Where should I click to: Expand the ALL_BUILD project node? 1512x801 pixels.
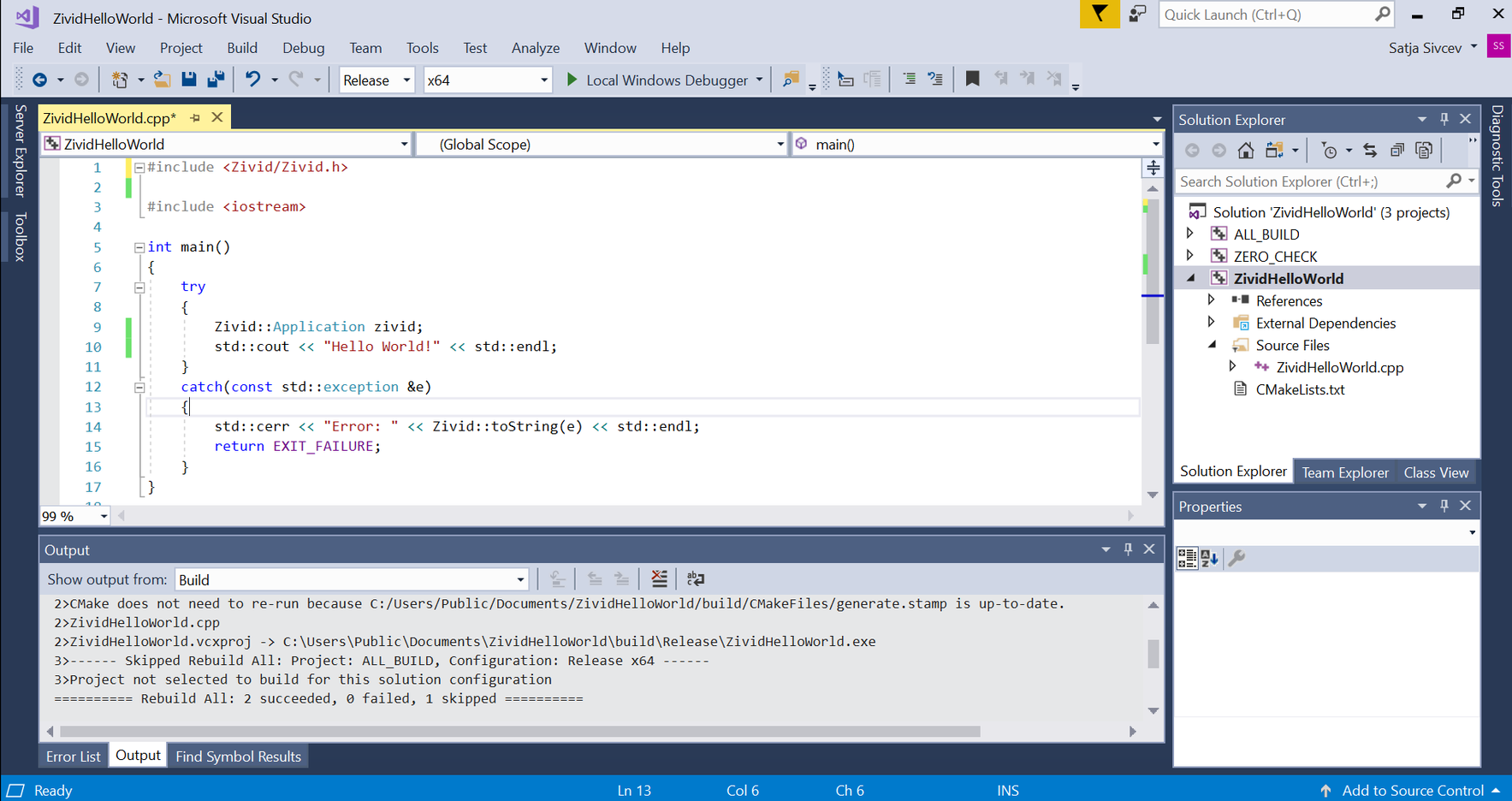pyautogui.click(x=1190, y=233)
